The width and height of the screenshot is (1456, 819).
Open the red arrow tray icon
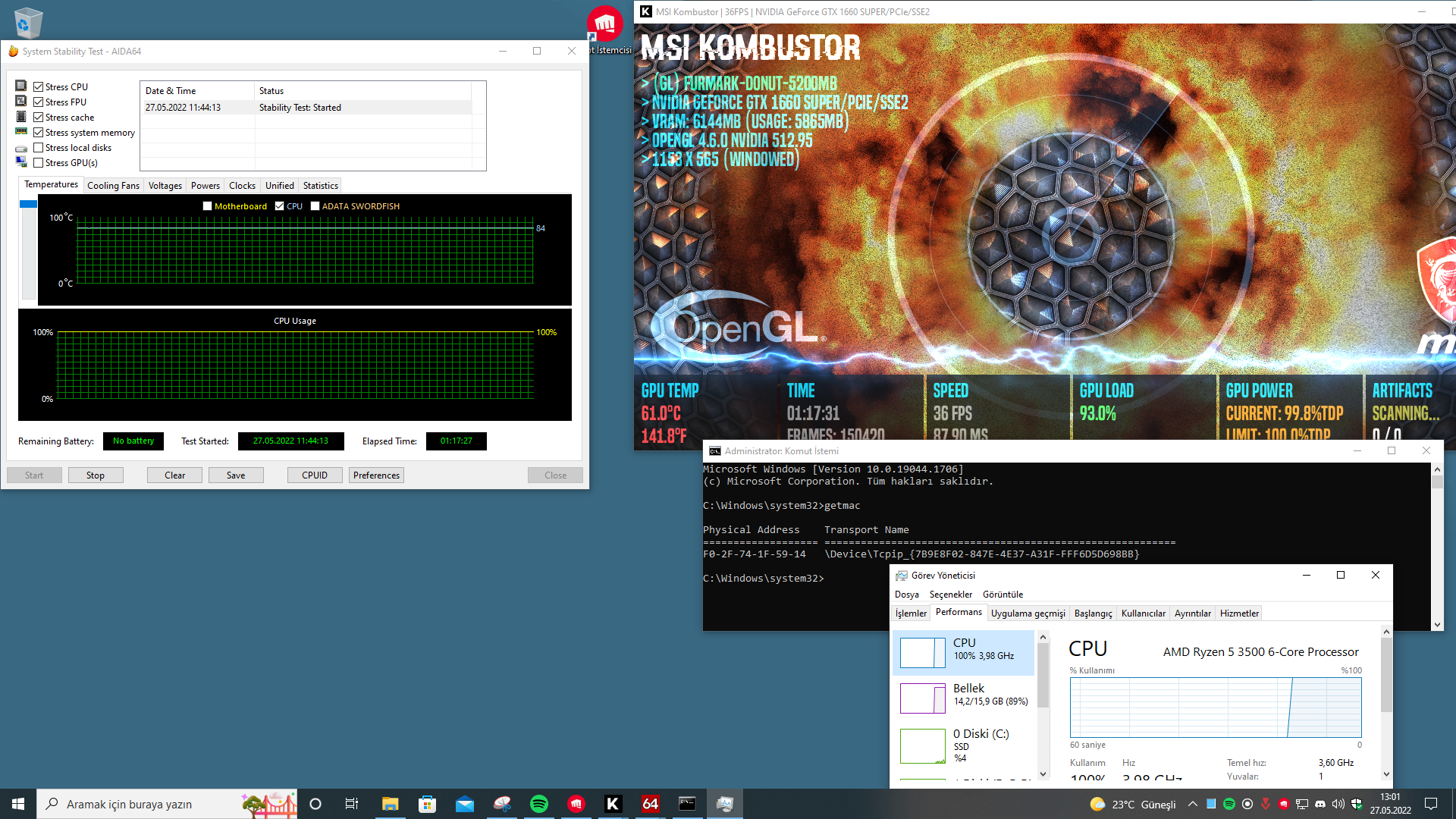click(1265, 804)
